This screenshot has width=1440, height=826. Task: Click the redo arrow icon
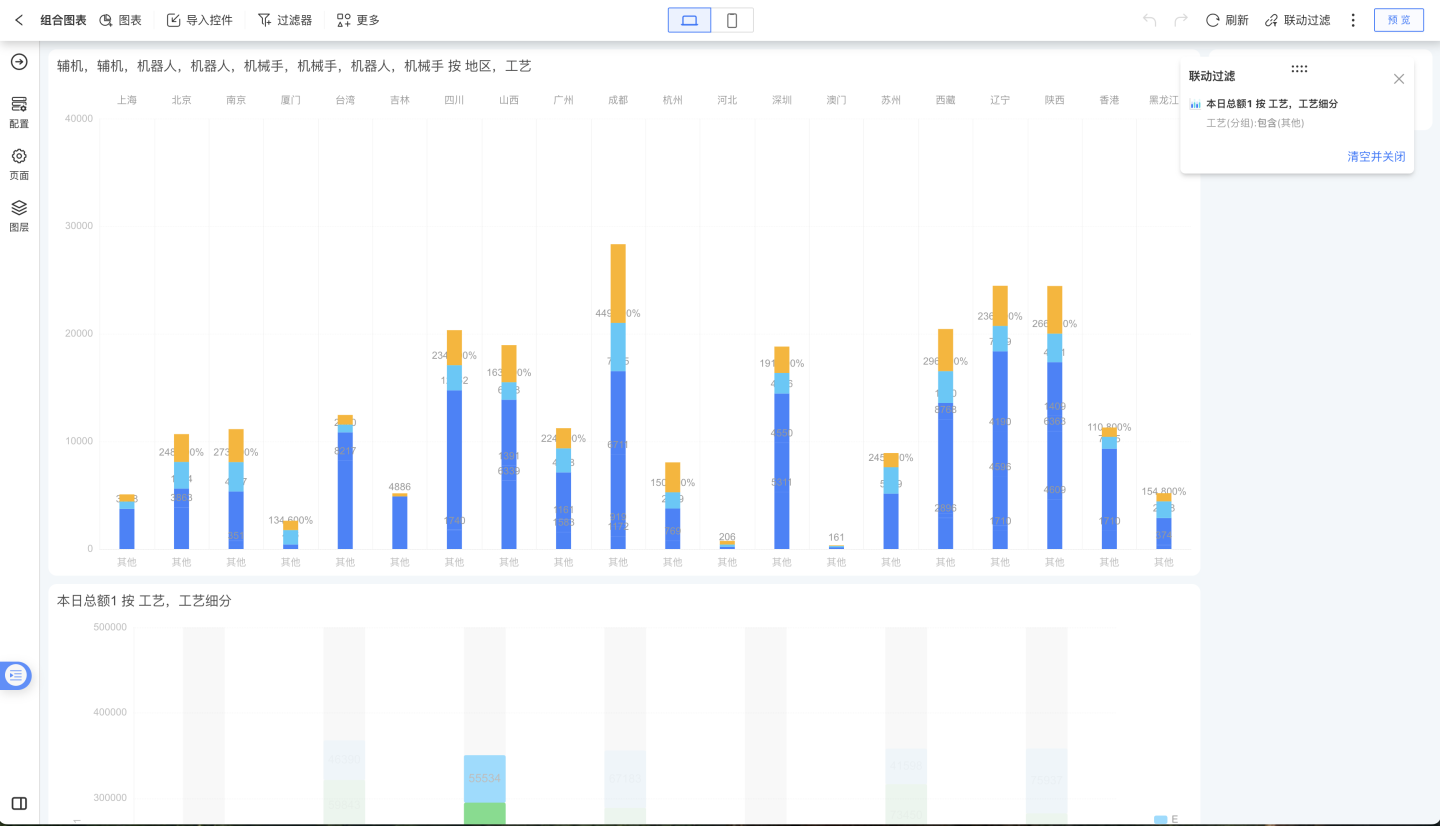[1181, 20]
